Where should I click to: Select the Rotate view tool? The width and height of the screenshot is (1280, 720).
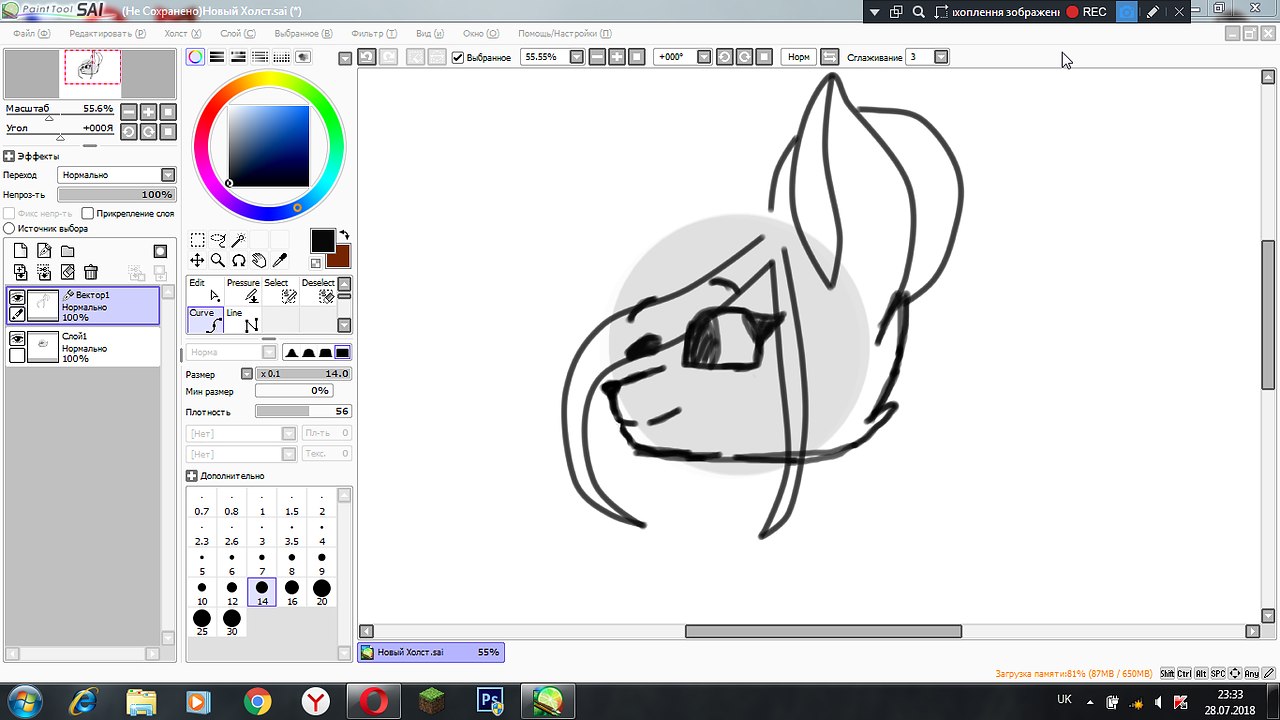click(x=239, y=261)
